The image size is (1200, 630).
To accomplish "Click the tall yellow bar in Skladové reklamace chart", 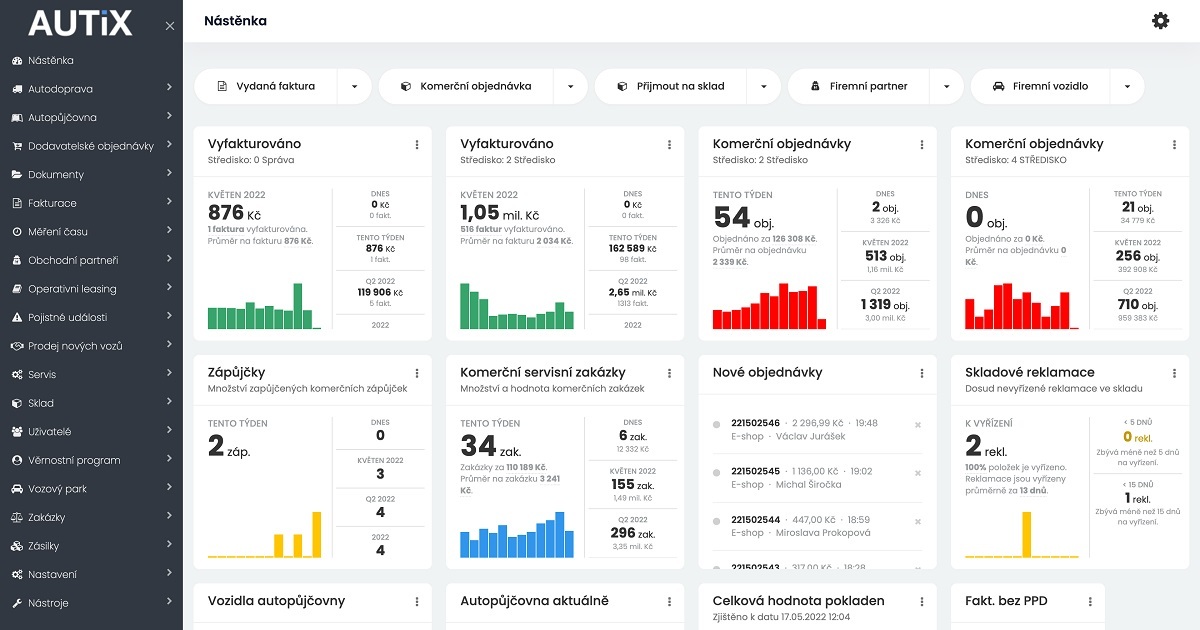I will (1026, 534).
